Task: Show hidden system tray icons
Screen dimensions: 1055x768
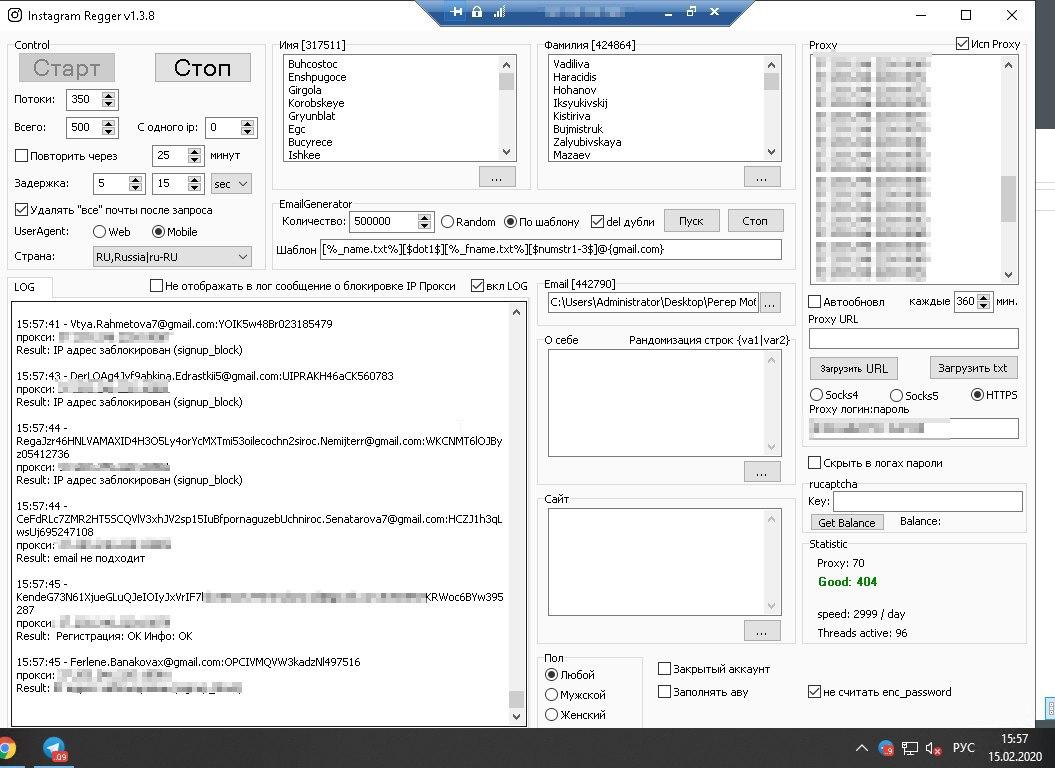Action: pyautogui.click(x=862, y=748)
